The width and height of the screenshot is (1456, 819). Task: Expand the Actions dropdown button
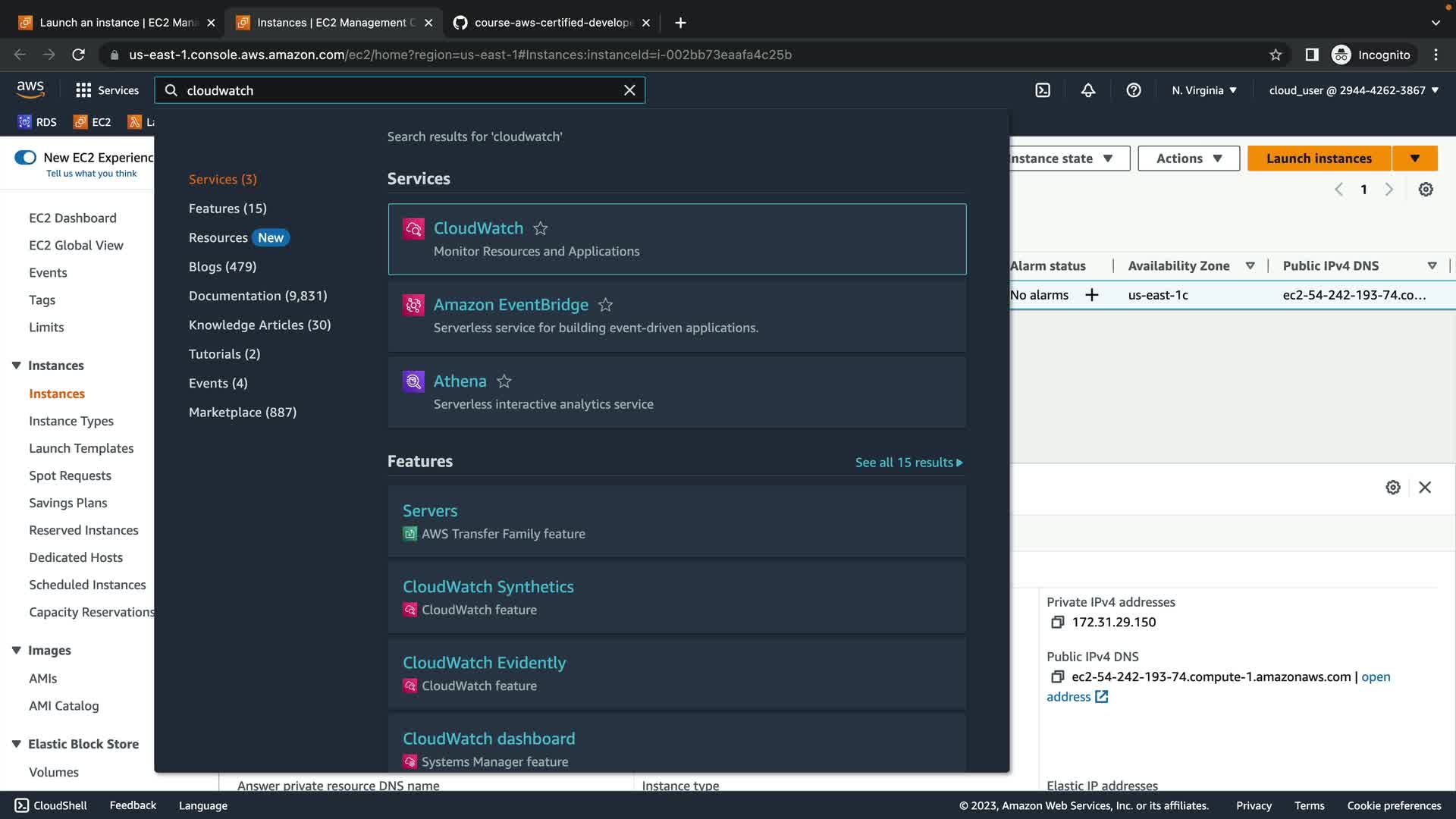tap(1188, 158)
